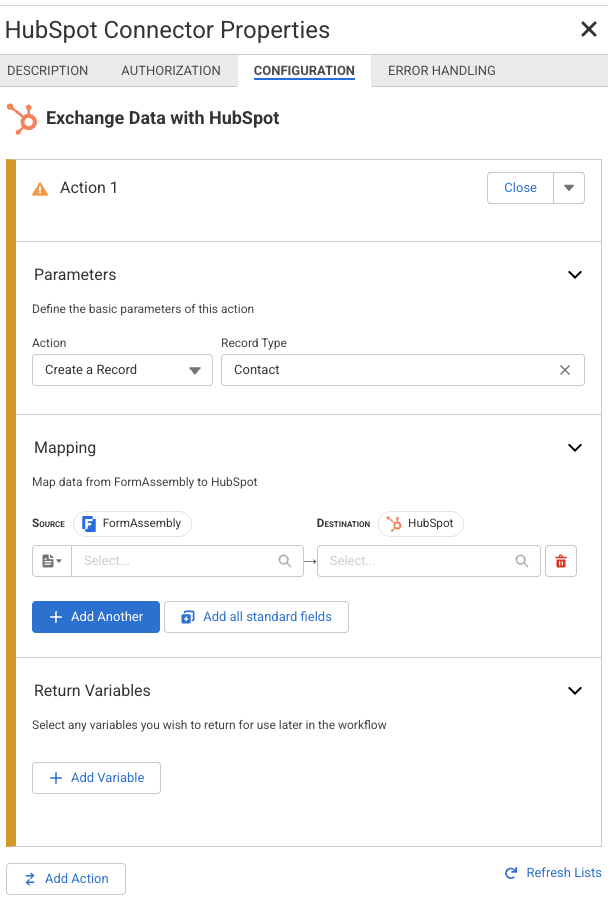Open the Create a Record action dropdown

[122, 370]
